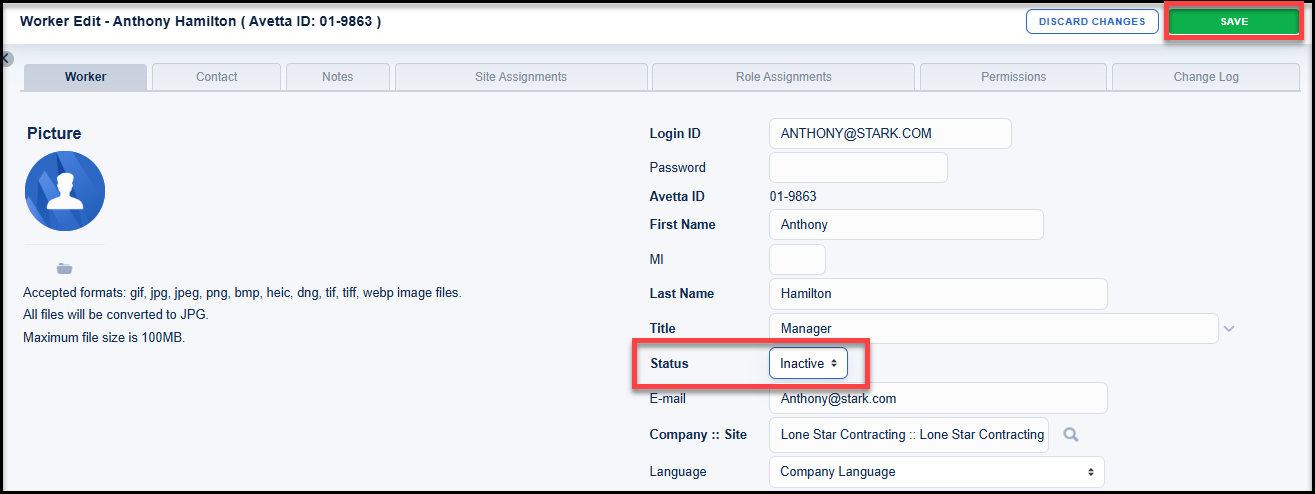This screenshot has height=494, width=1315.
Task: View the Permissions tab
Action: click(x=1013, y=77)
